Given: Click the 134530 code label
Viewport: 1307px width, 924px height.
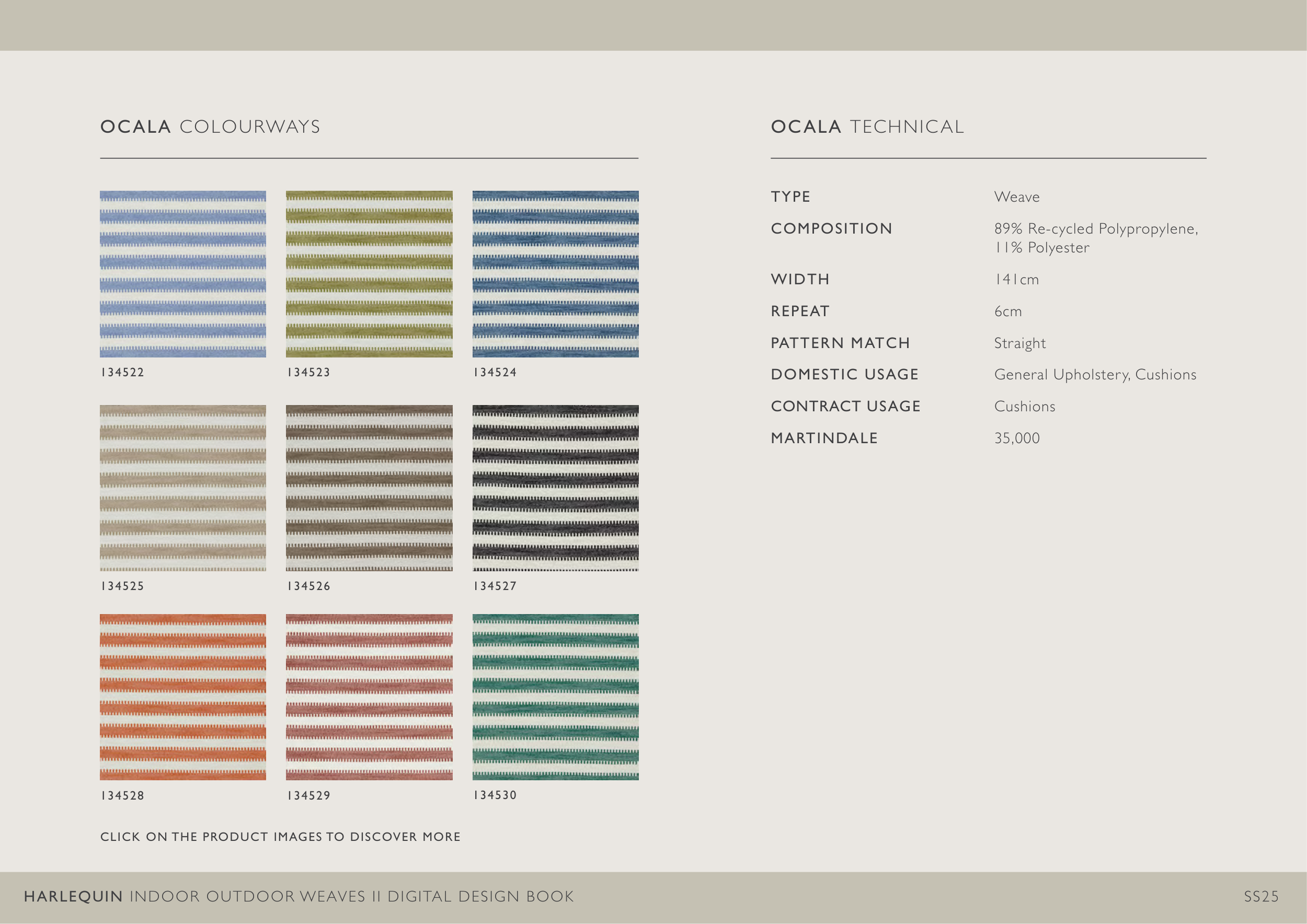Looking at the screenshot, I should 495,795.
